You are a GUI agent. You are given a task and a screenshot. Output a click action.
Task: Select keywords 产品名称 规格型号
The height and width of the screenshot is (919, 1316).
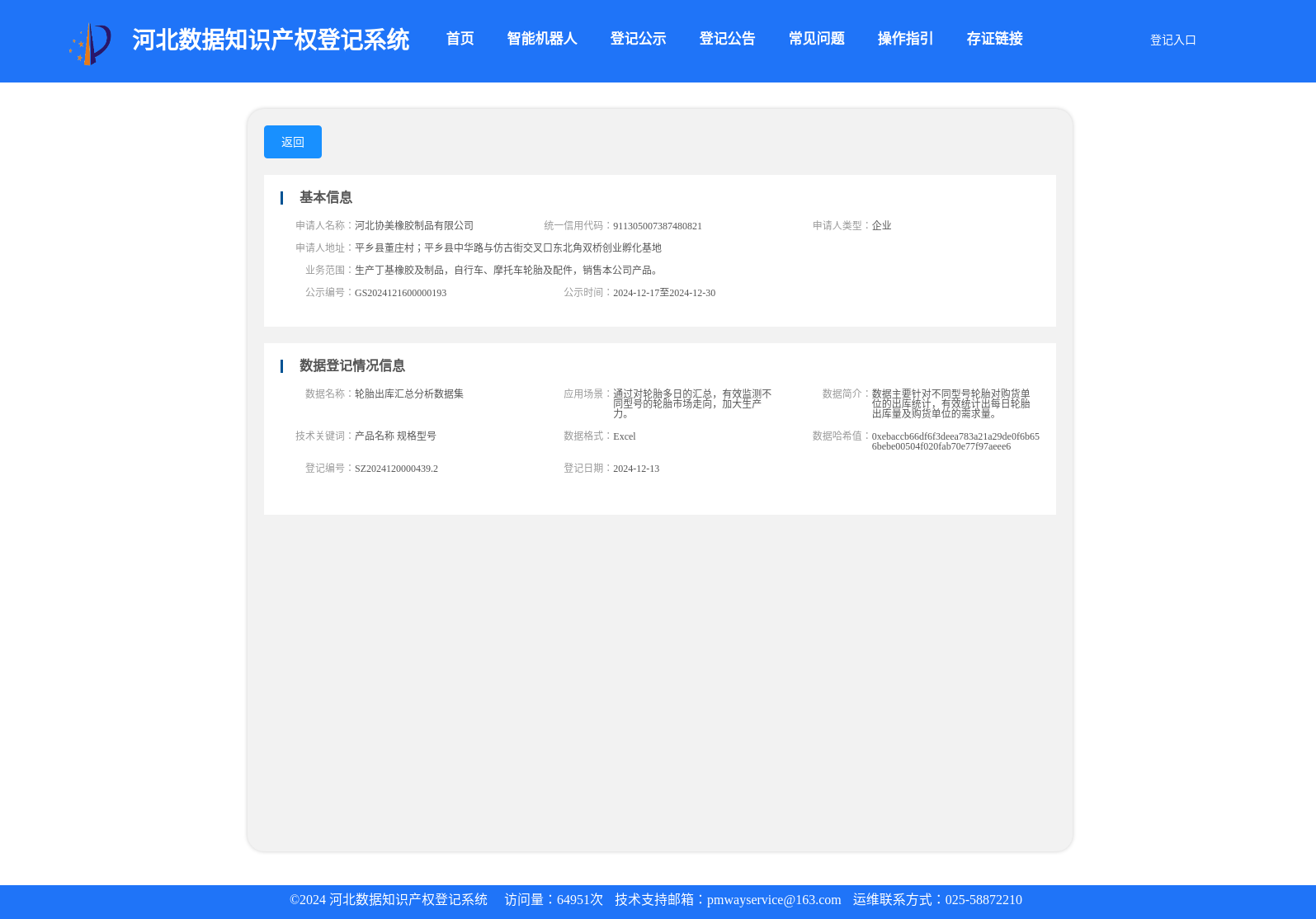[395, 436]
